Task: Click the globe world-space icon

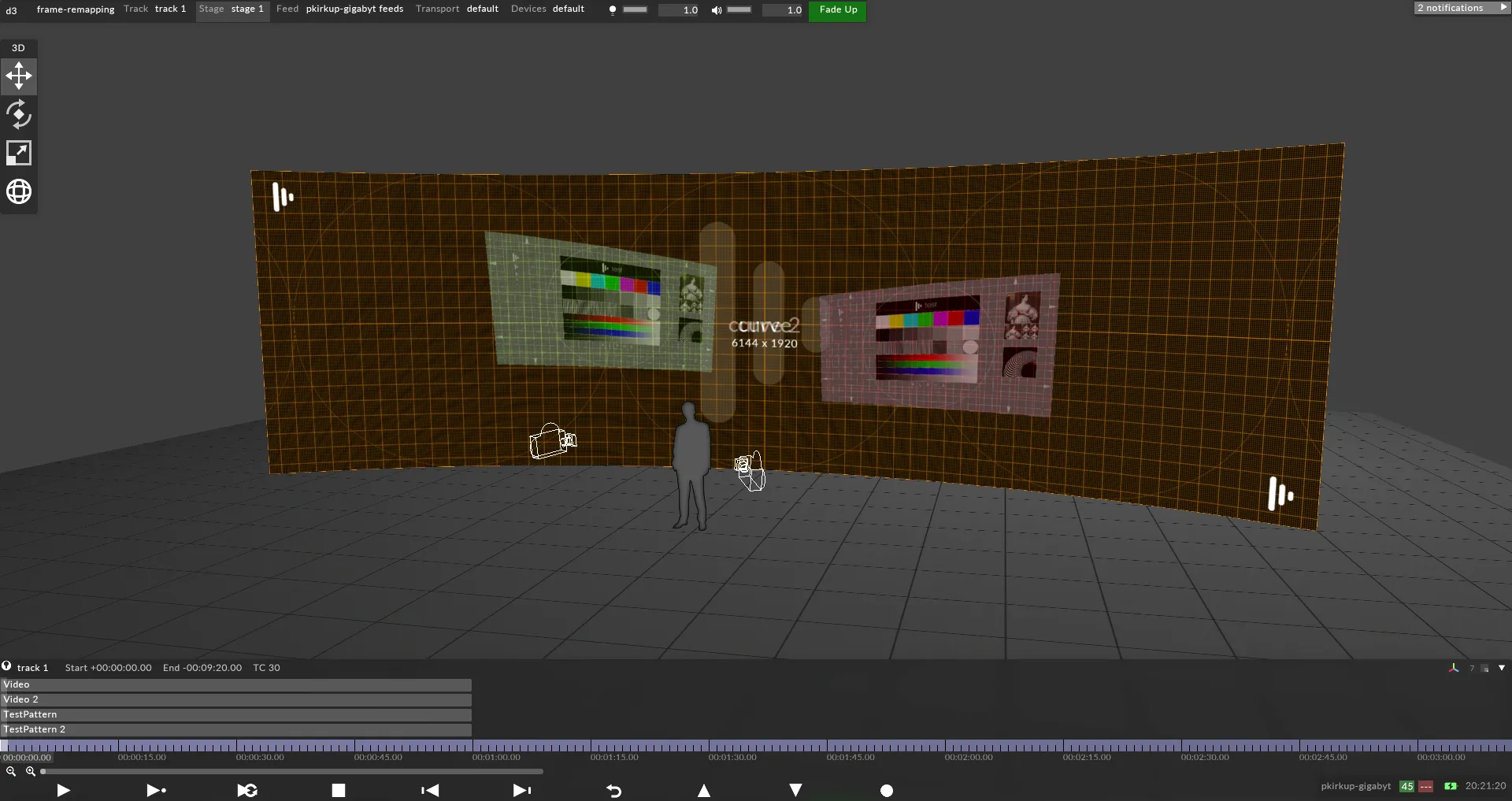Action: [19, 191]
